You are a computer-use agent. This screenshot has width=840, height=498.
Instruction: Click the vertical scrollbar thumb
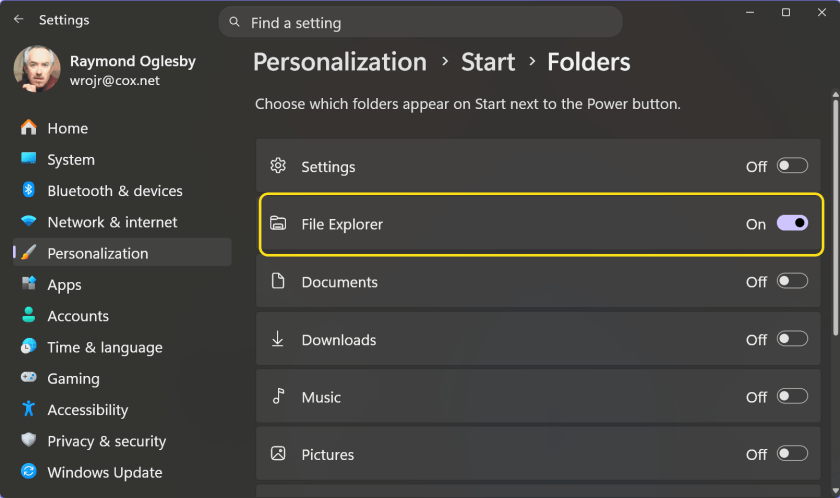[835, 217]
